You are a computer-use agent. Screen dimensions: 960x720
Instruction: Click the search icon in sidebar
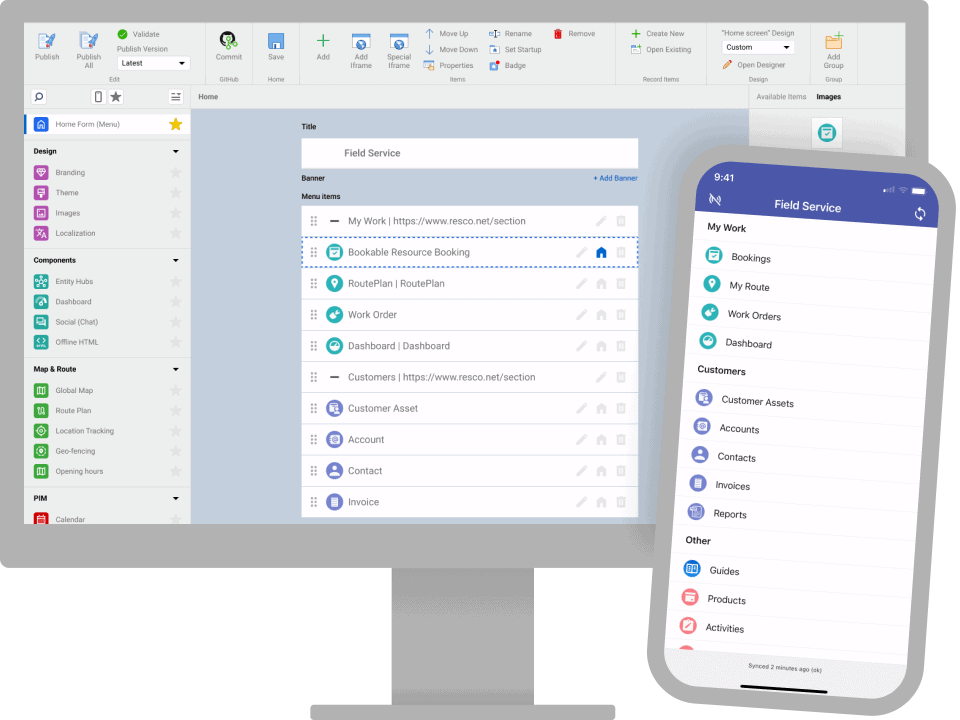[x=39, y=97]
